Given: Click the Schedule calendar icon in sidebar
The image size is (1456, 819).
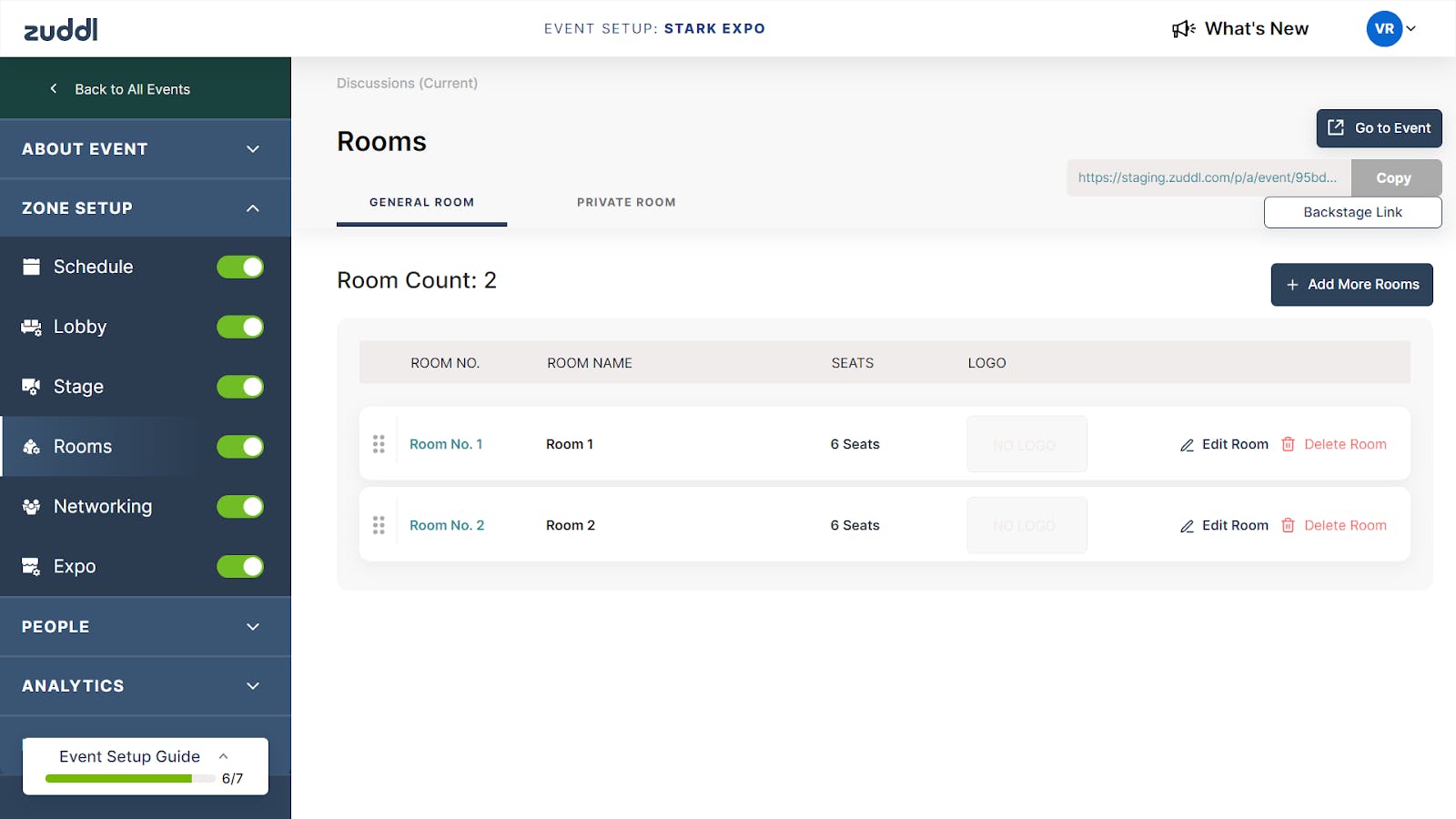Looking at the screenshot, I should (31, 267).
